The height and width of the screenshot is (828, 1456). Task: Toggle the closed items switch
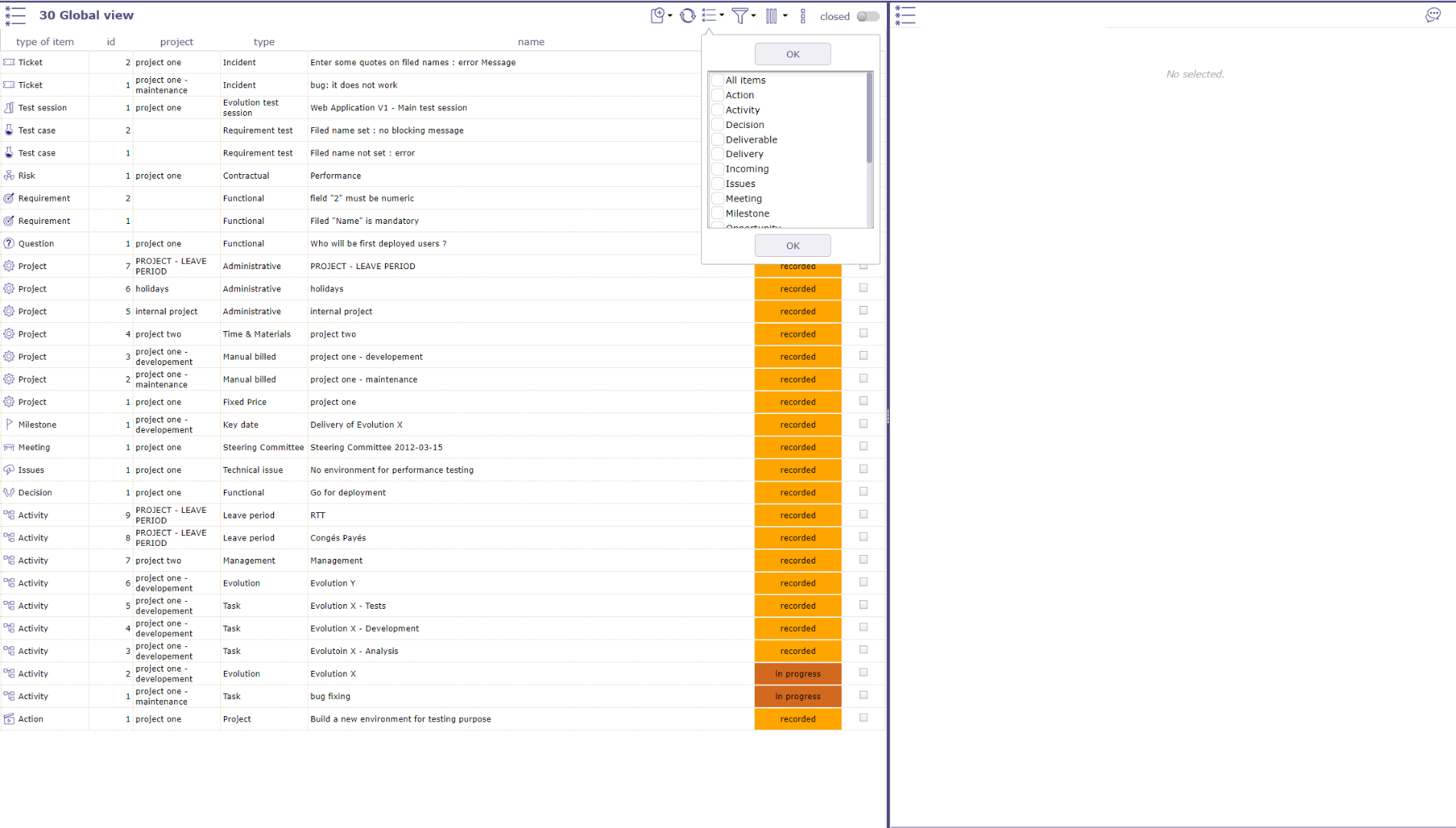pyautogui.click(x=868, y=17)
